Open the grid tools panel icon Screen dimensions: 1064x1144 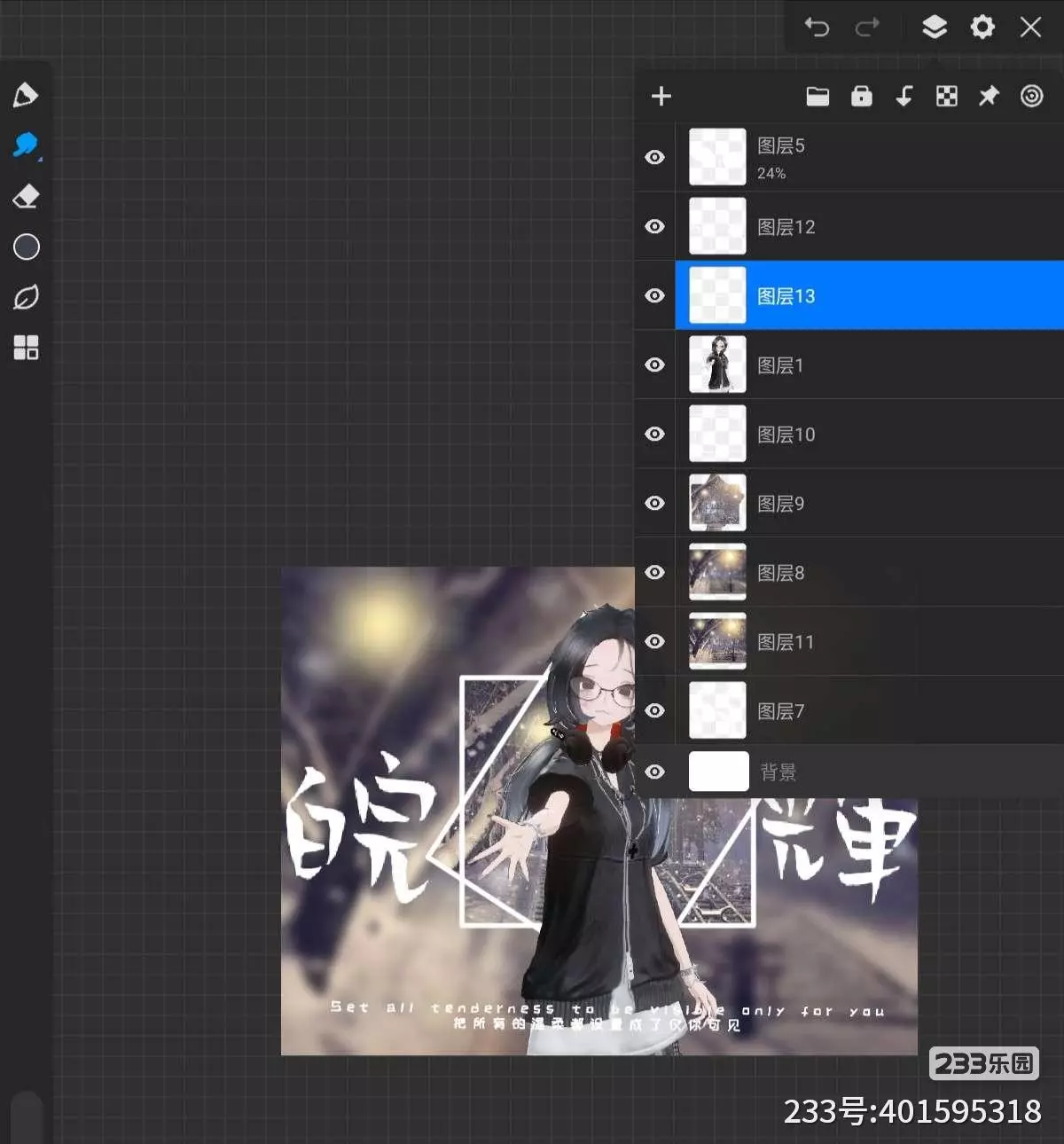point(26,348)
